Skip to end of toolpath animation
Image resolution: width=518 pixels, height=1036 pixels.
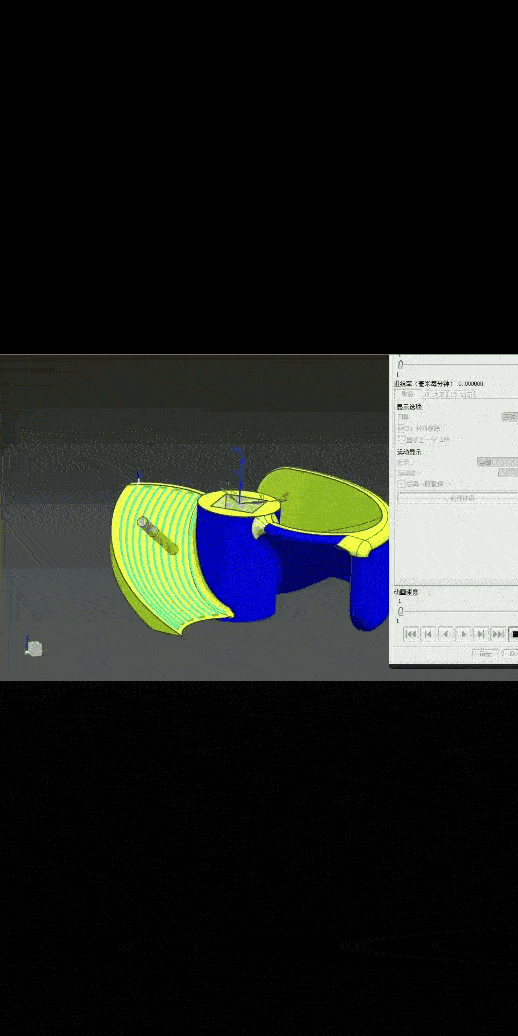[x=498, y=634]
